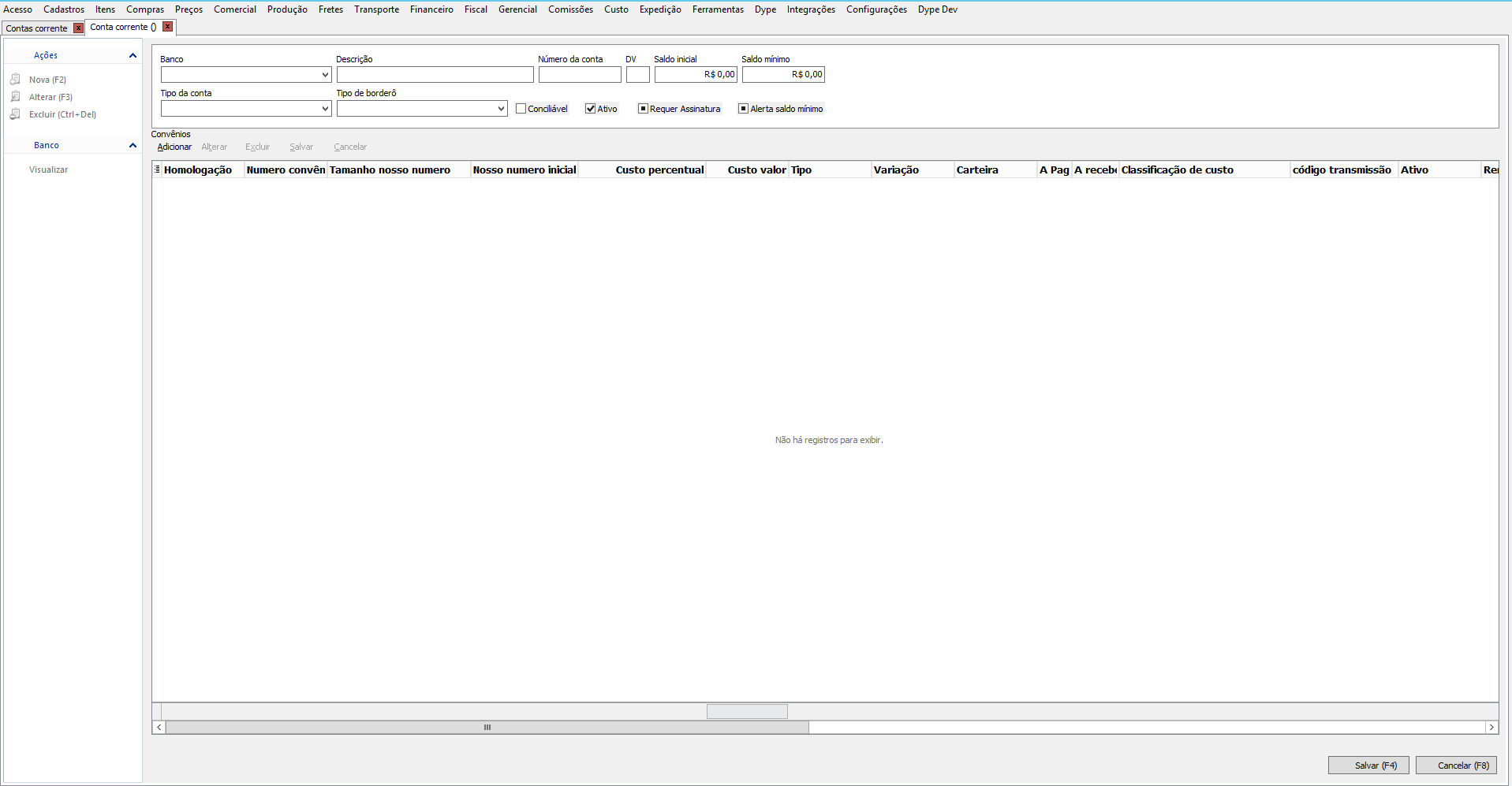Toggle Alerta saldo mínimo checkbox

tap(743, 109)
